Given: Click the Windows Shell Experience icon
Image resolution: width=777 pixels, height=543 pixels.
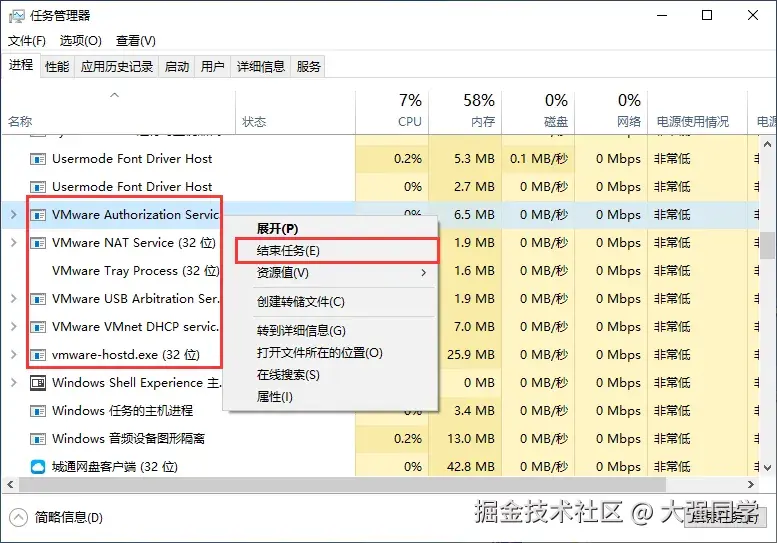Looking at the screenshot, I should pos(38,383).
